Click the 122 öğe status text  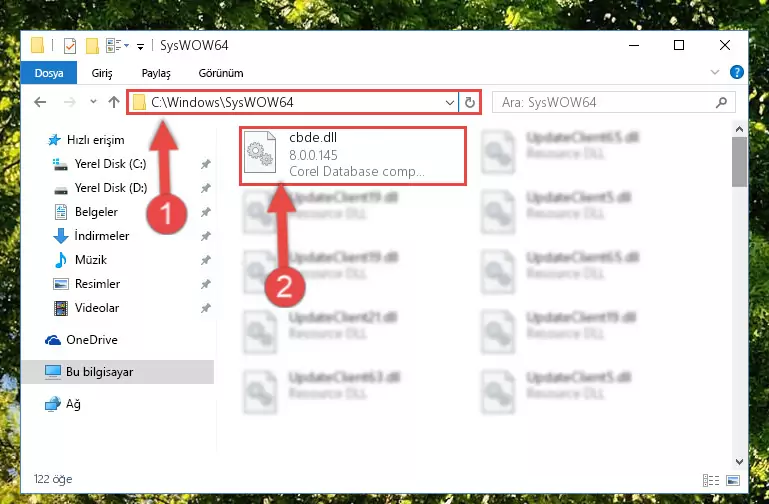pyautogui.click(x=52, y=479)
